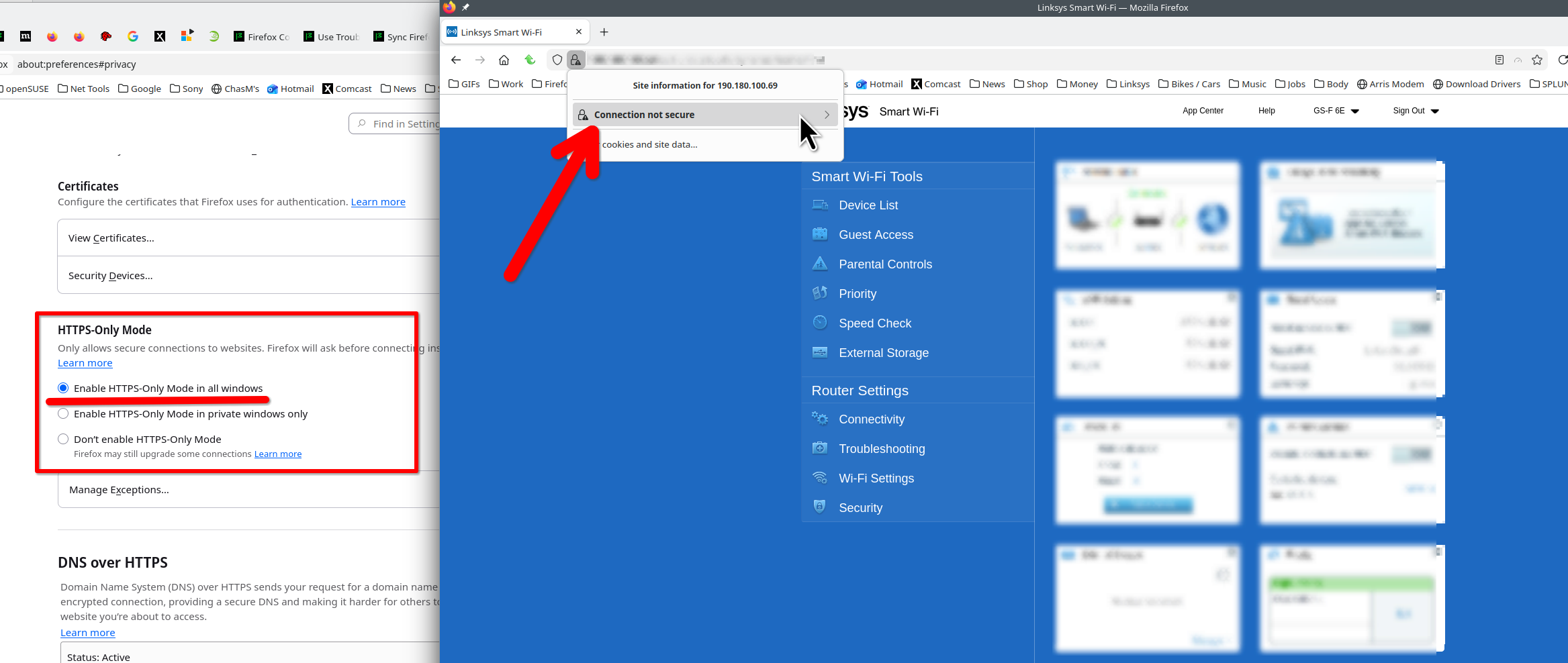This screenshot has height=663, width=1568.
Task: Switch to the 'Firefox Co' tab
Action: click(262, 36)
